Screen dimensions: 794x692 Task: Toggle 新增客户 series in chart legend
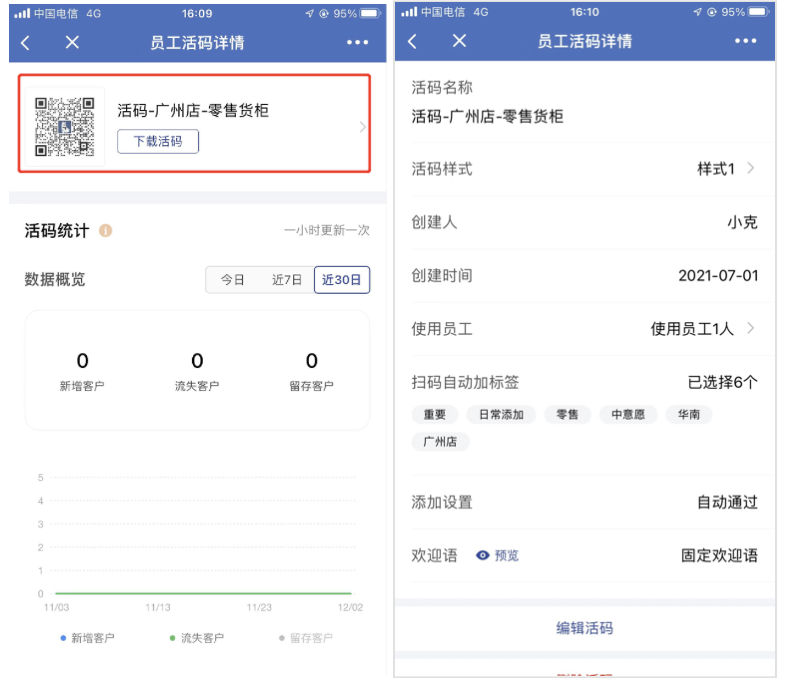[x=87, y=638]
